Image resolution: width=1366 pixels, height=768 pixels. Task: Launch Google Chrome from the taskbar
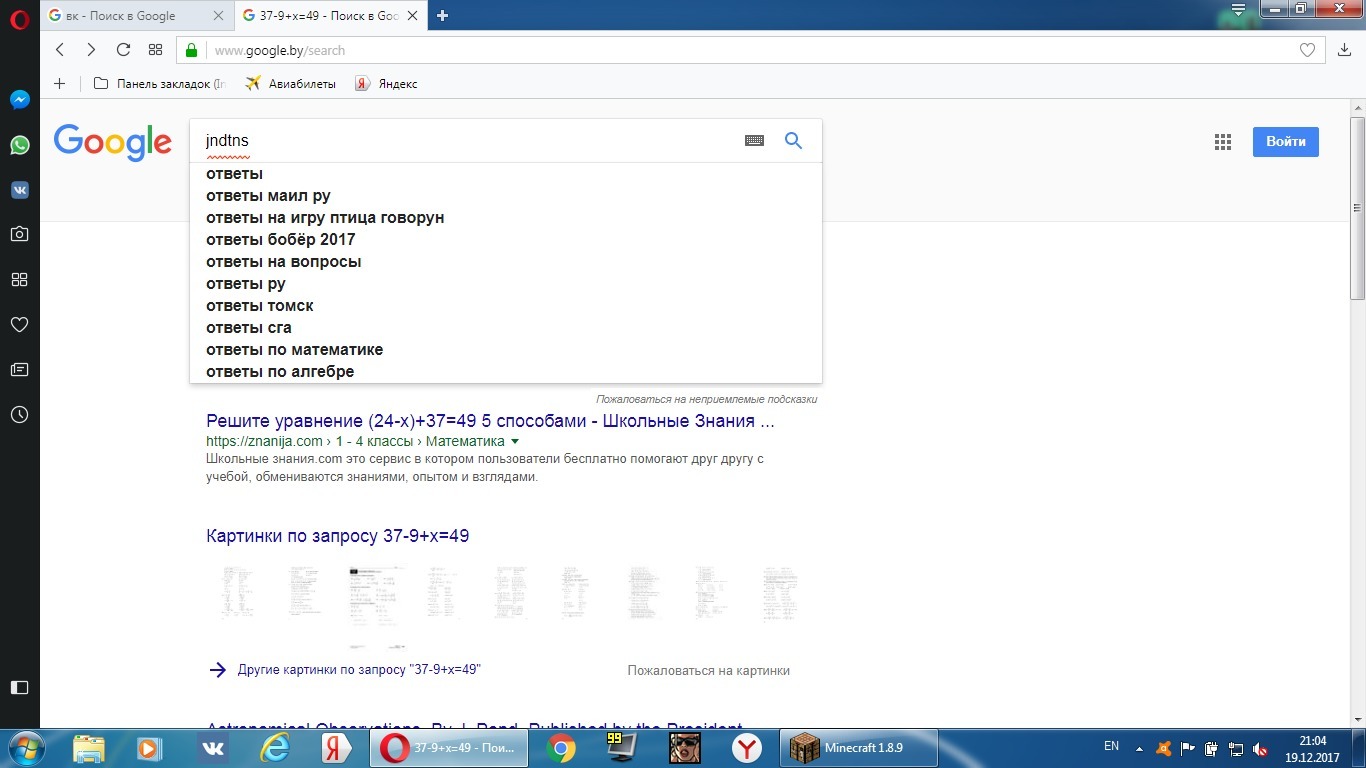point(562,748)
